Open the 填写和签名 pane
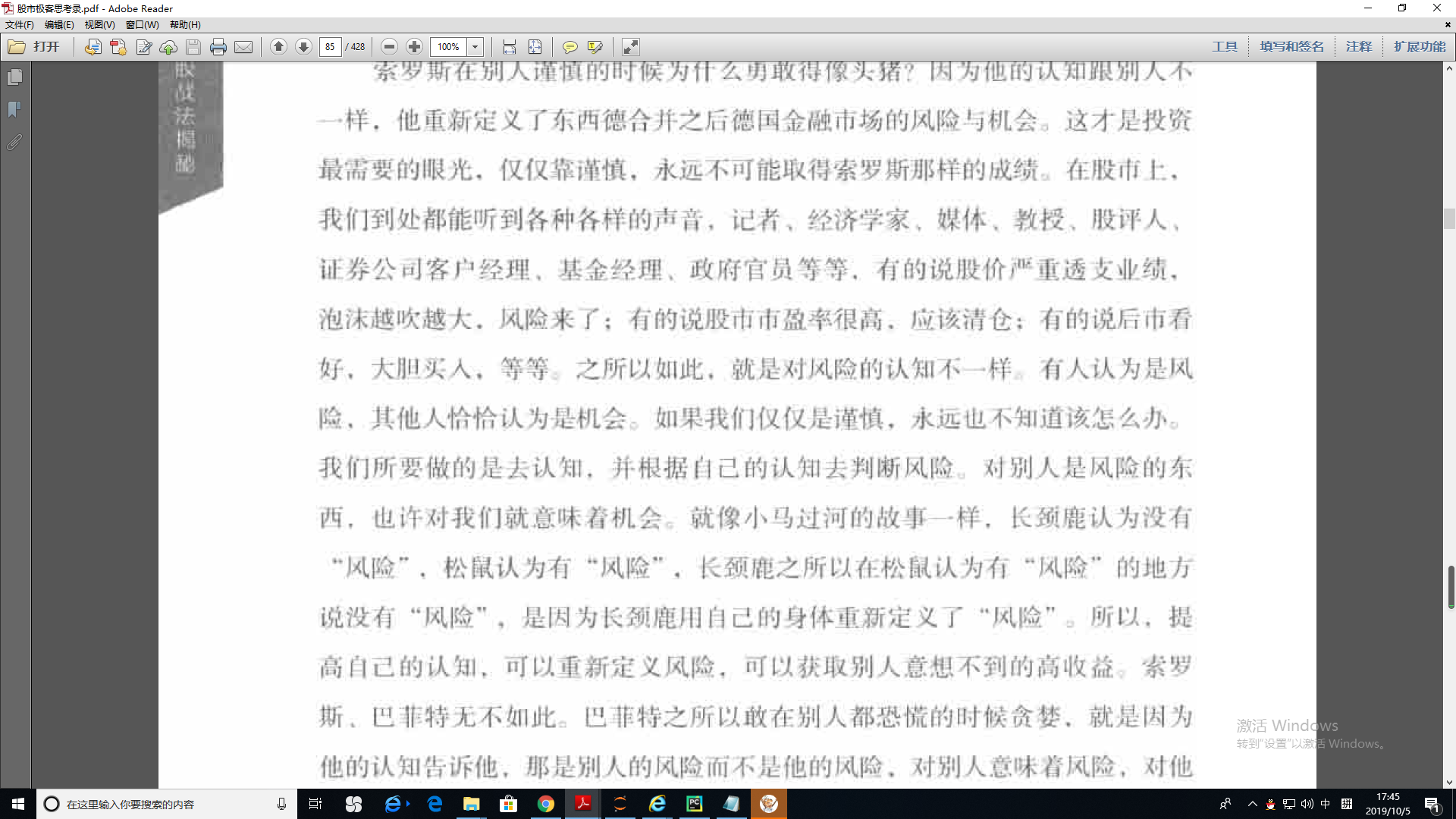 click(1292, 47)
